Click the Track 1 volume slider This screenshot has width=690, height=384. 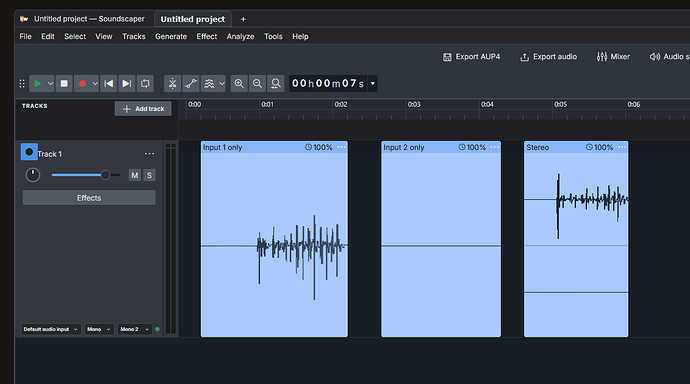86,175
